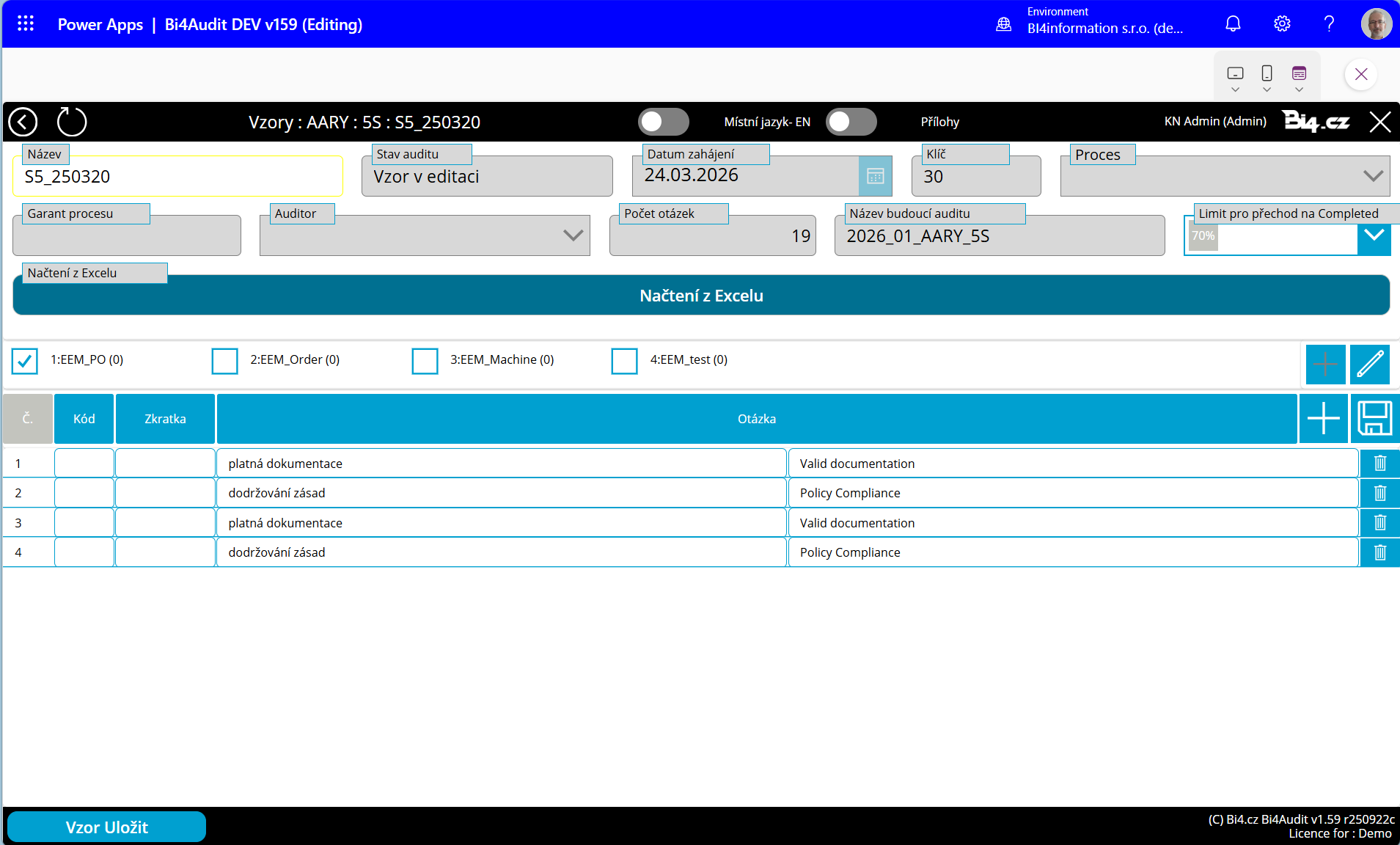
Task: Delete row 1 with trash icon
Action: [x=1379, y=464]
